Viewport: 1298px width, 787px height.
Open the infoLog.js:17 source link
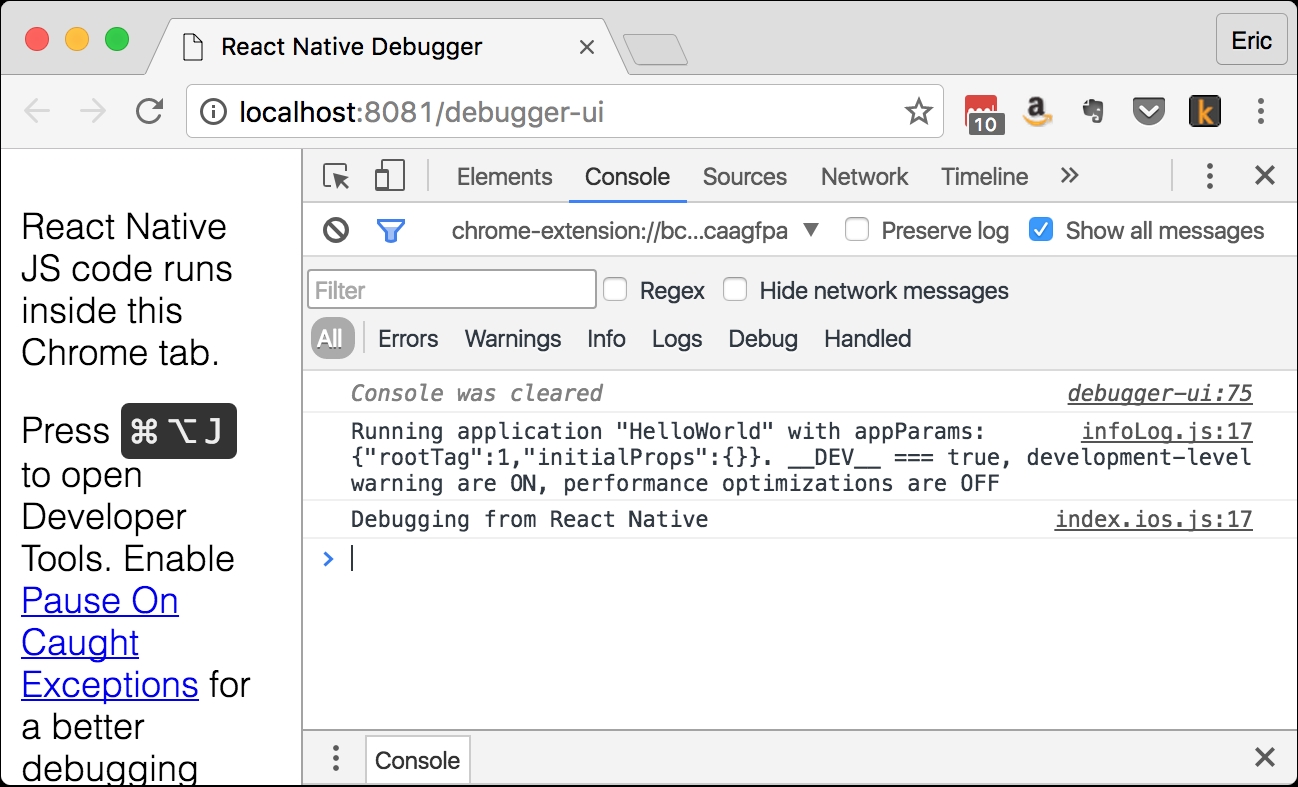click(x=1167, y=432)
